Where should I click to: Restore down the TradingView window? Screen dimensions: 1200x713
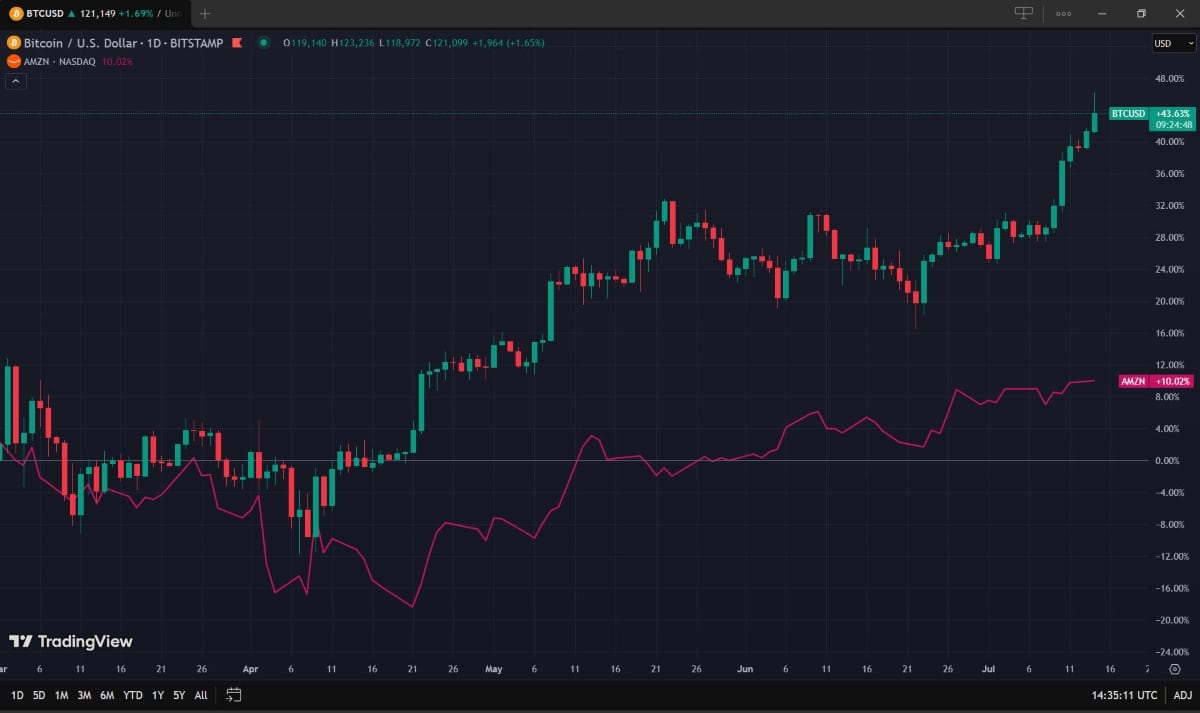(x=1141, y=14)
